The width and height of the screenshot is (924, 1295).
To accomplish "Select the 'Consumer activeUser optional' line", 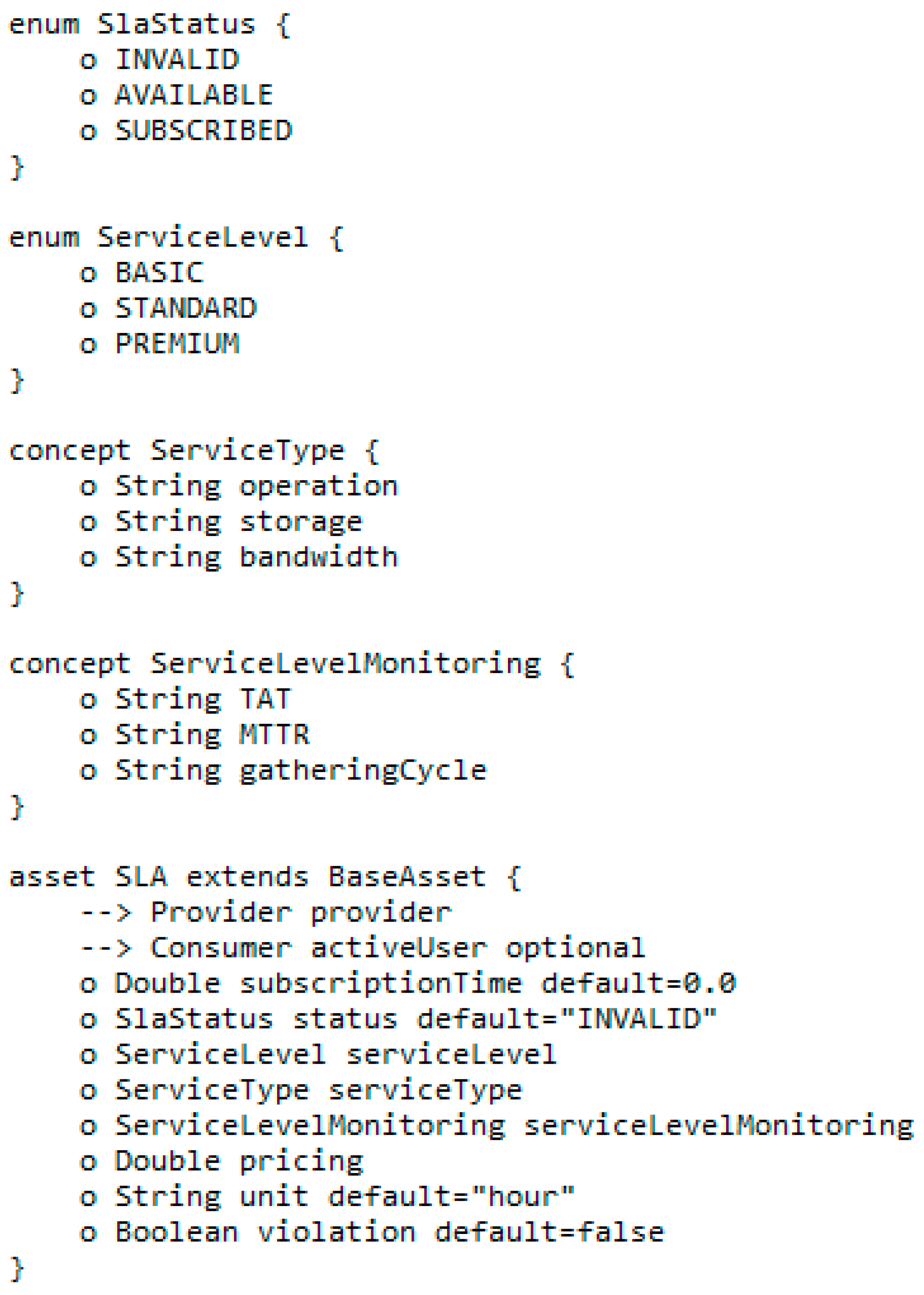I will (397, 948).
